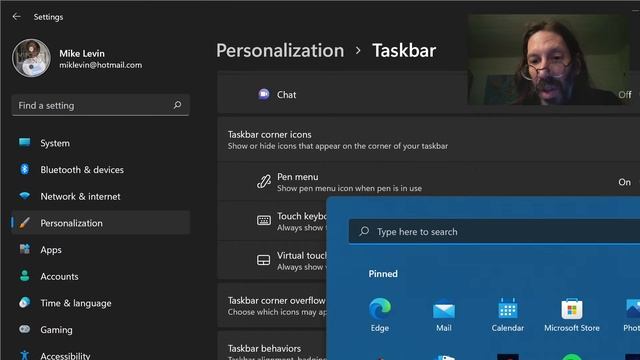
Task: Click the Touch keyboard icon
Action: click(x=264, y=220)
